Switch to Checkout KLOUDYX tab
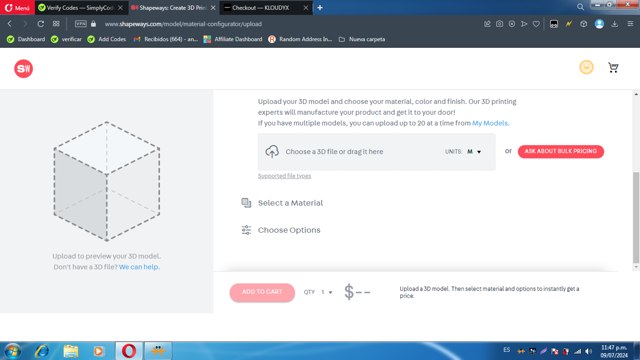640x360 pixels. 261,8
